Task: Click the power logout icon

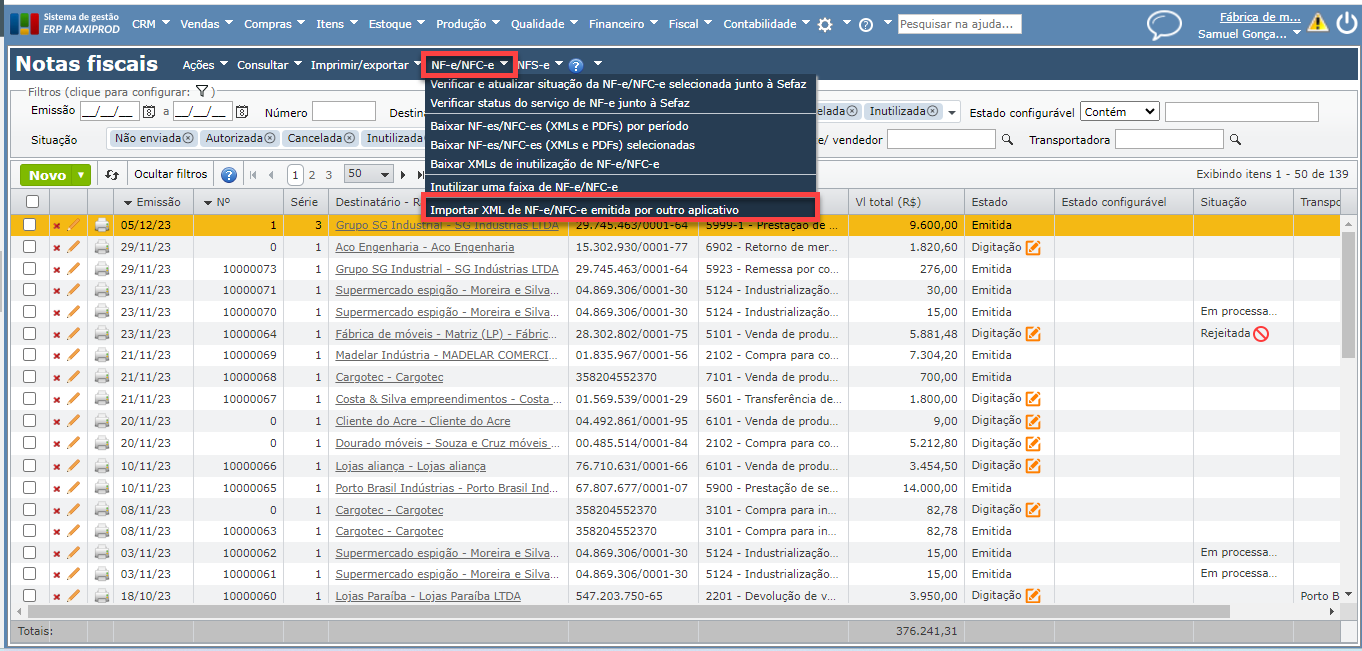Action: (x=1346, y=23)
